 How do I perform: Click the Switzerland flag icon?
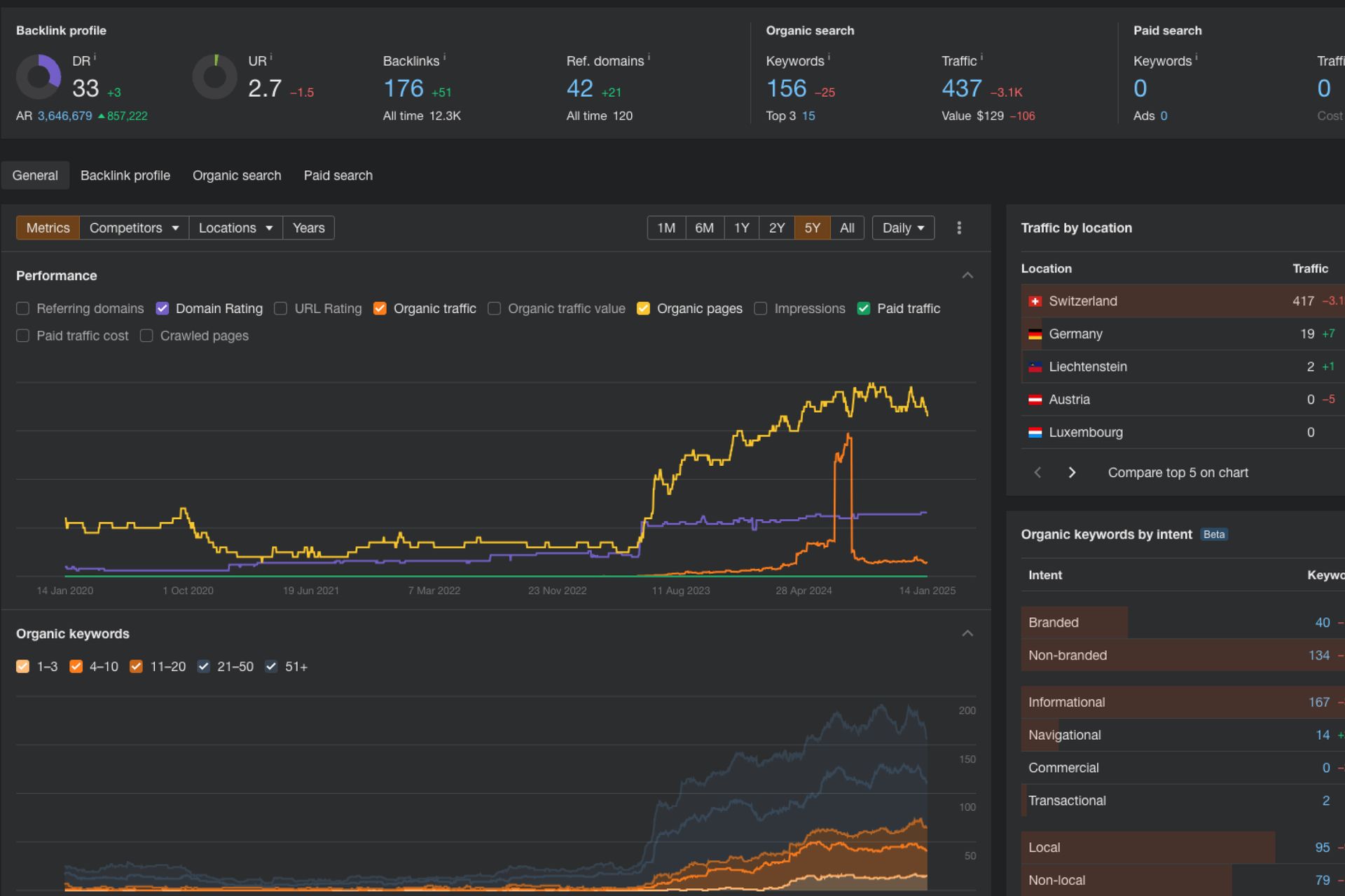tap(1035, 301)
